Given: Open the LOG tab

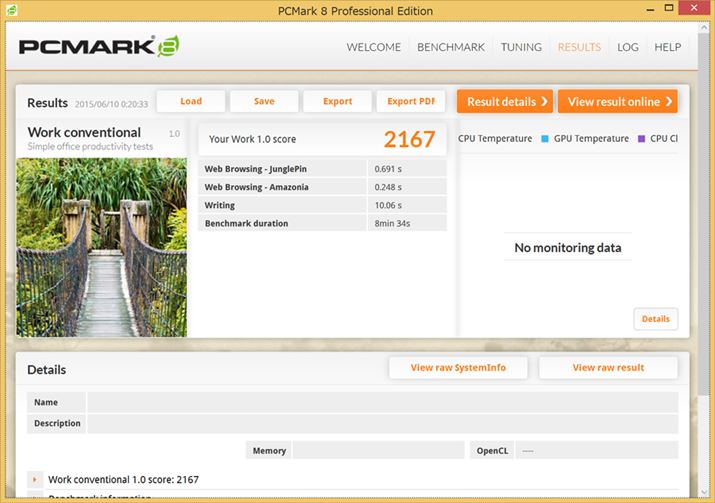Looking at the screenshot, I should pyautogui.click(x=627, y=47).
